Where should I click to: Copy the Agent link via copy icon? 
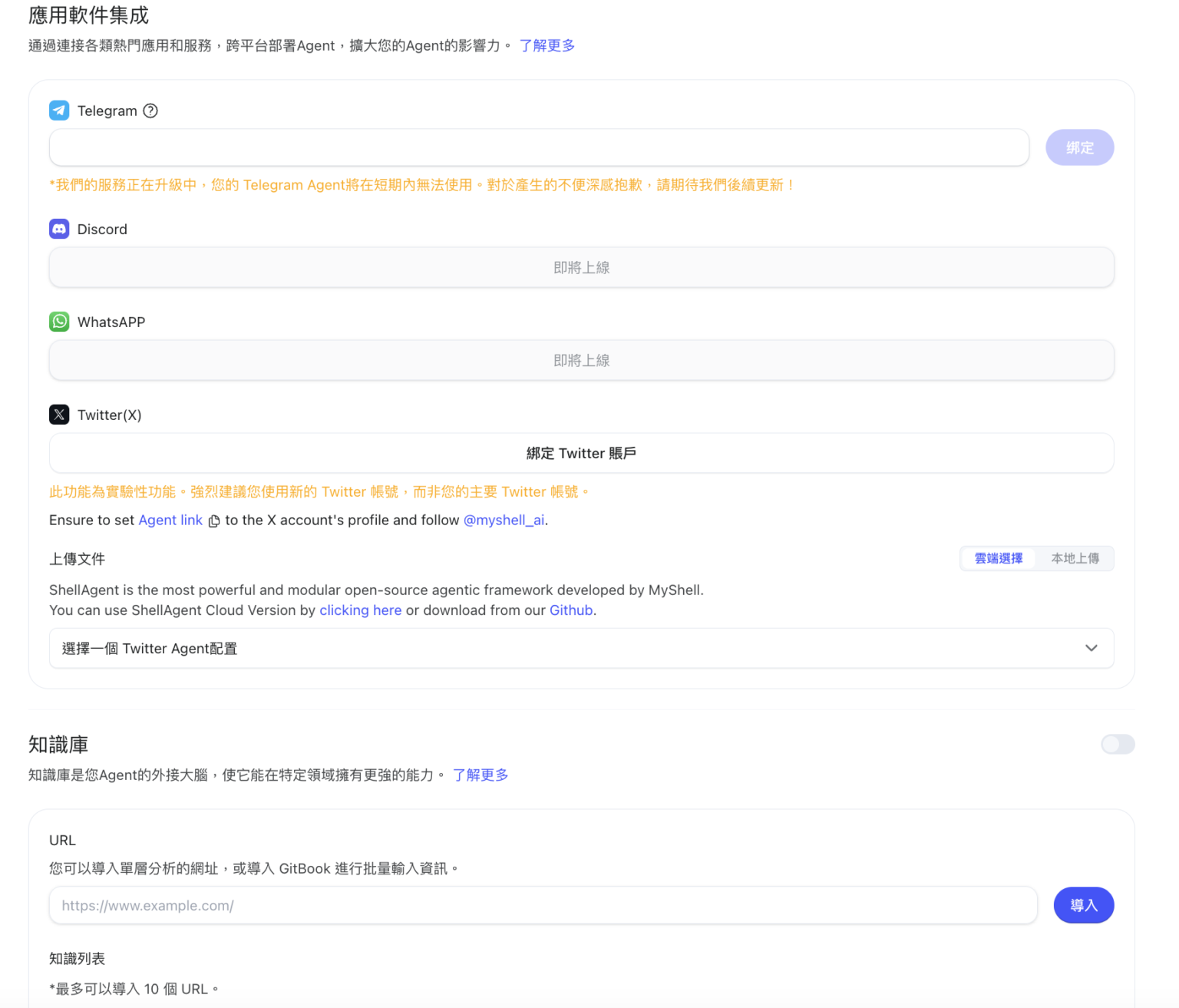point(214,521)
